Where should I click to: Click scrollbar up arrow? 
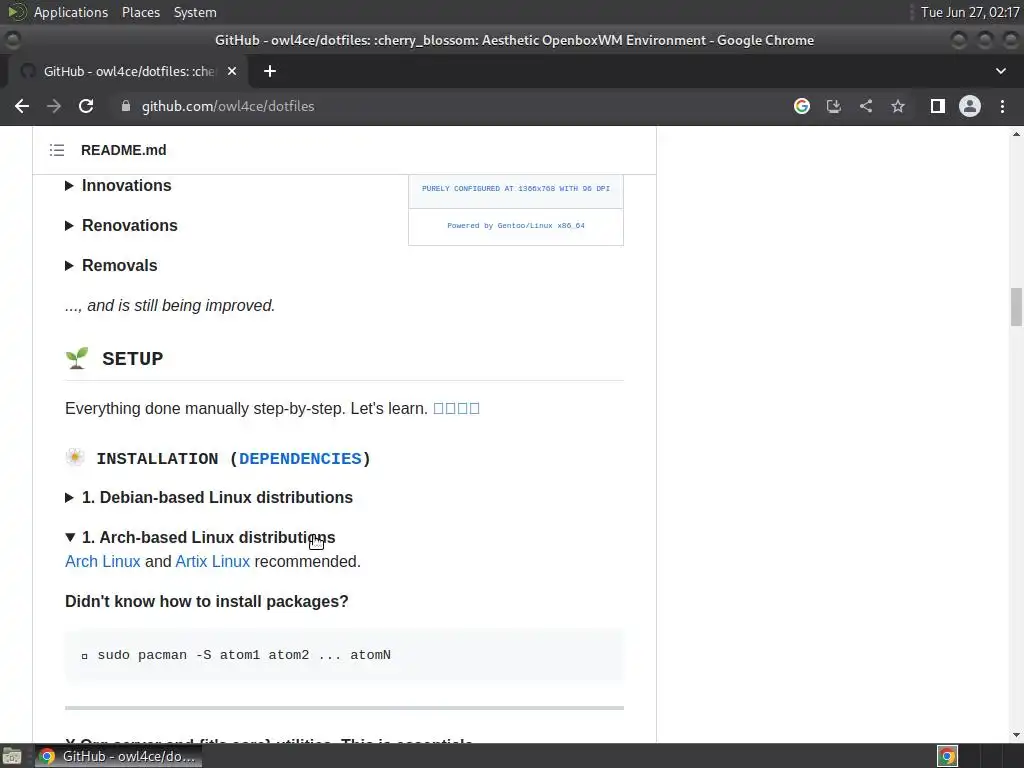(x=1016, y=134)
